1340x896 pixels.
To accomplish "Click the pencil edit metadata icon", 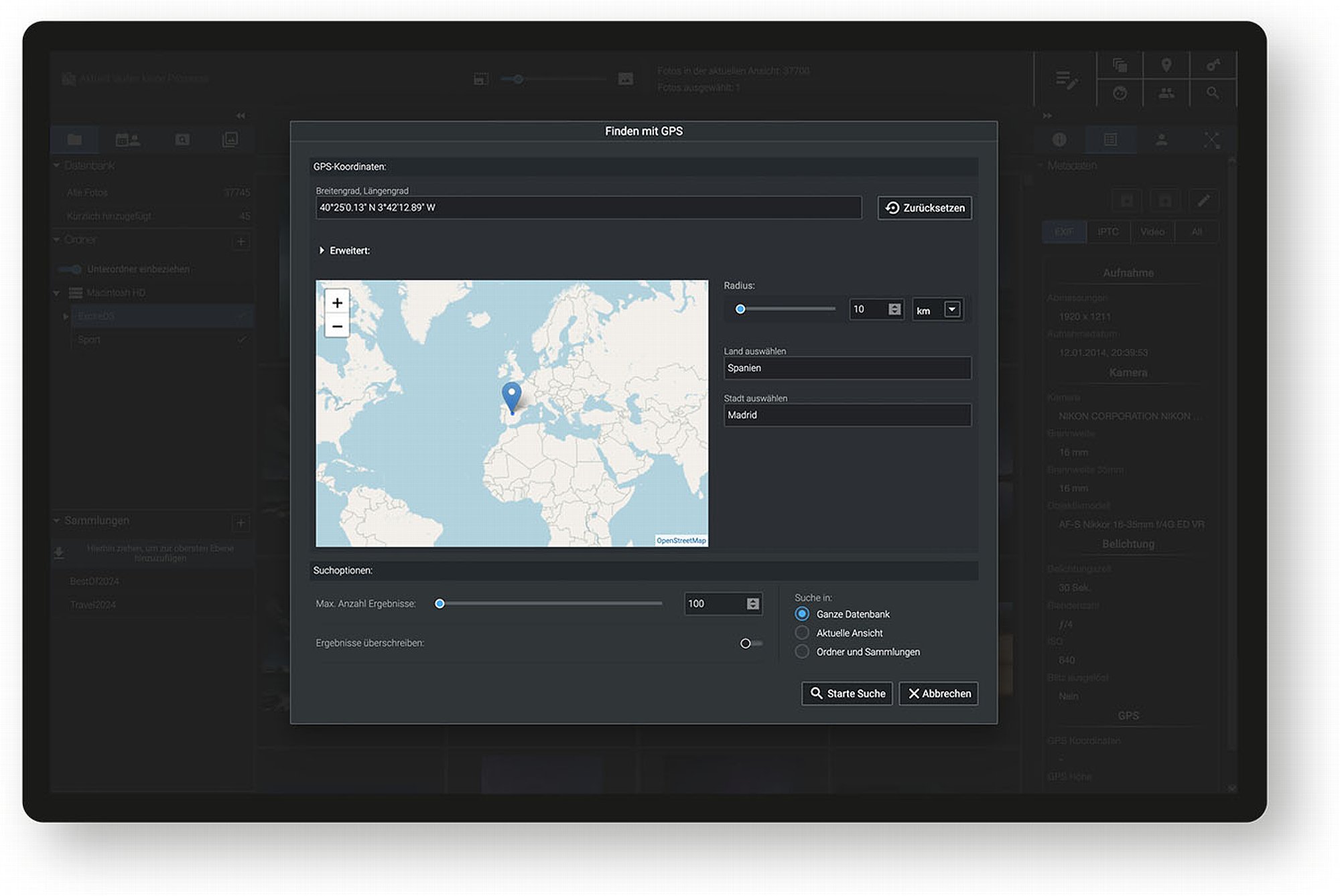I will [1203, 200].
